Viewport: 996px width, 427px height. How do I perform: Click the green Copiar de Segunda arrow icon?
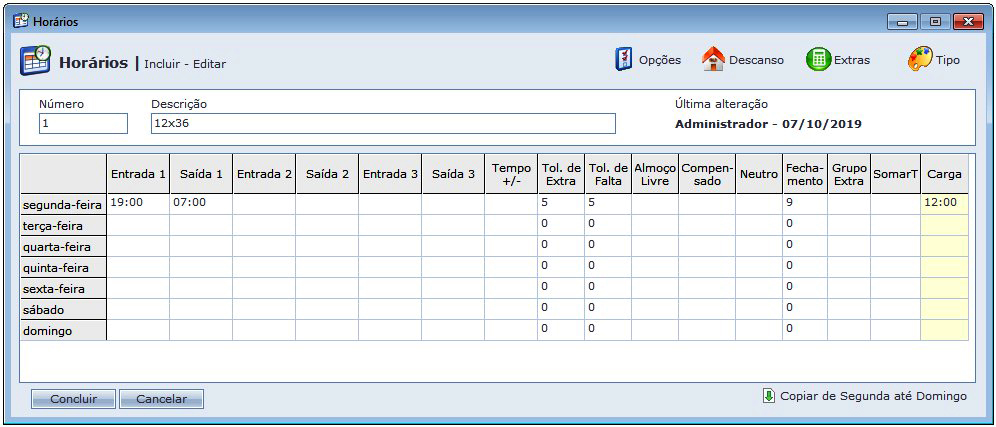click(x=768, y=396)
